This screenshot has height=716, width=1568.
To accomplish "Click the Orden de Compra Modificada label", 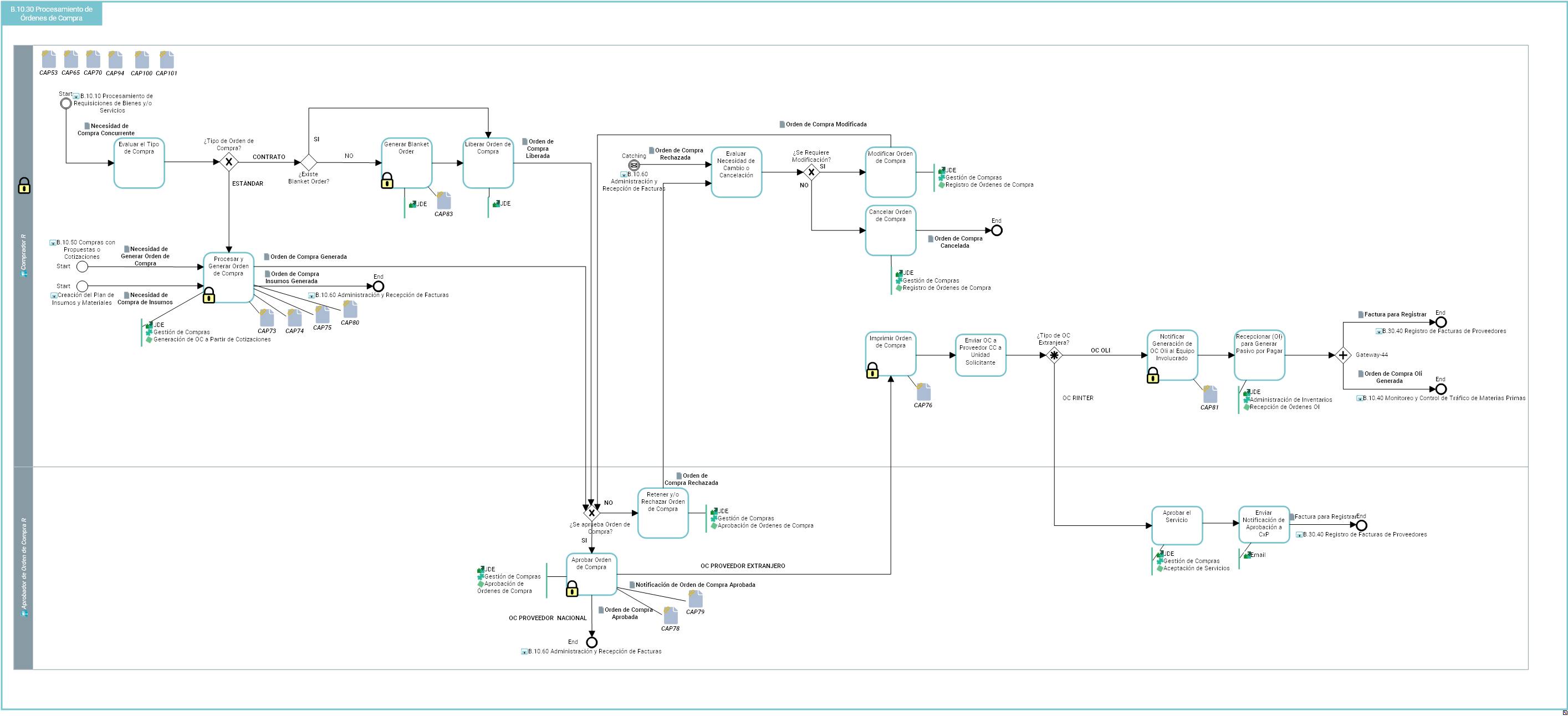I will coord(823,124).
